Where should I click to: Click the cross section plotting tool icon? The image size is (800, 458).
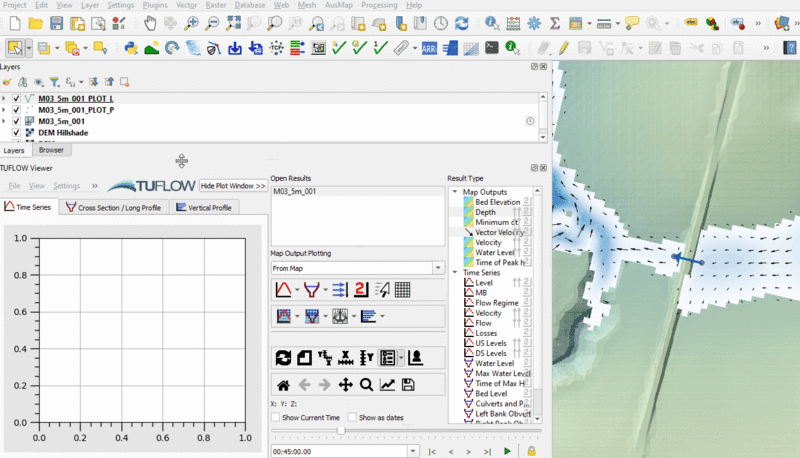(x=311, y=290)
